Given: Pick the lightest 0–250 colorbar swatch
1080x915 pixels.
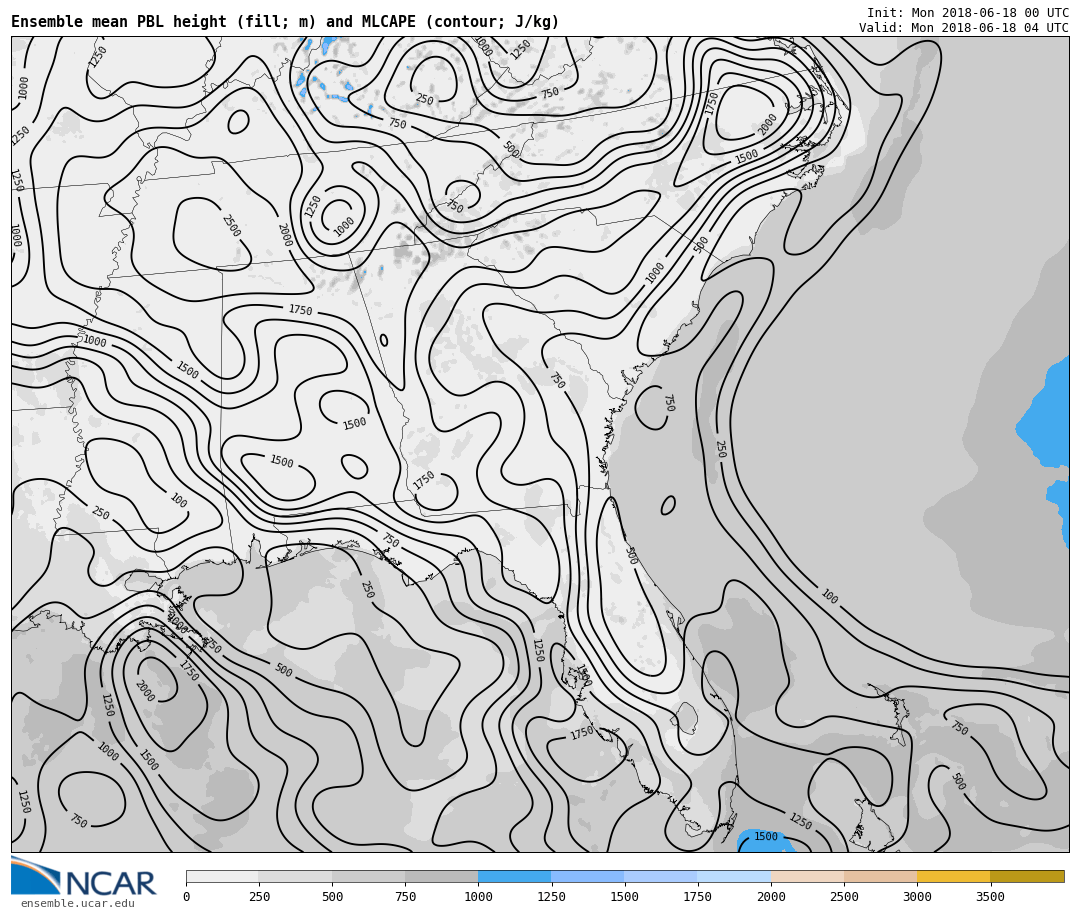Looking at the screenshot, I should pos(222,877).
